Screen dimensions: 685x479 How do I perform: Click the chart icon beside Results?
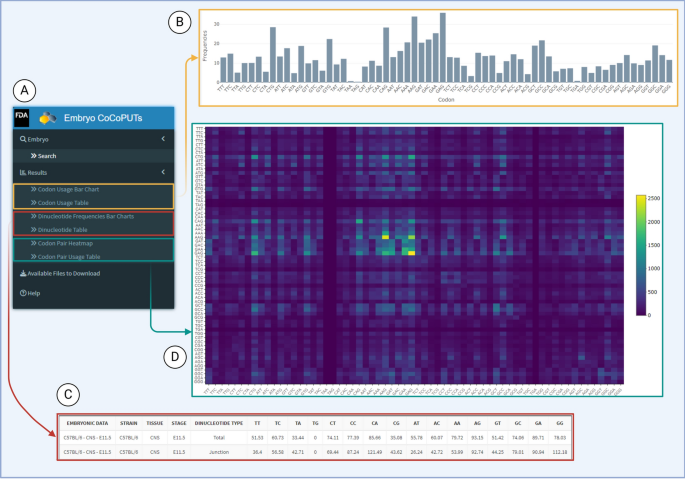point(22,172)
